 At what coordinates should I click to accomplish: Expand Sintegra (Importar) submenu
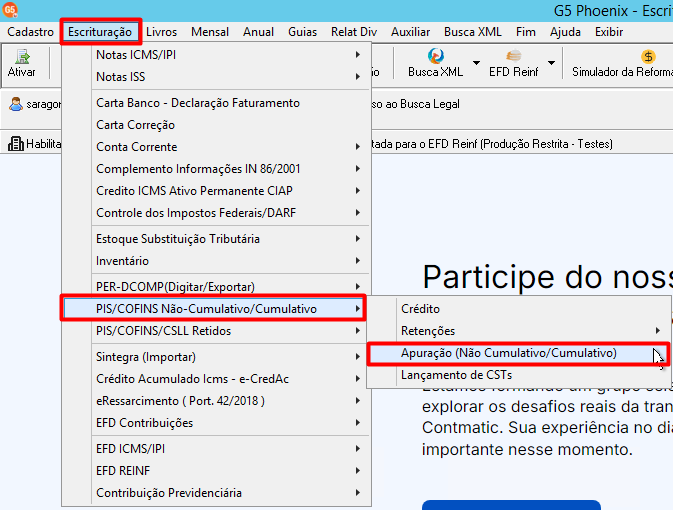click(215, 357)
